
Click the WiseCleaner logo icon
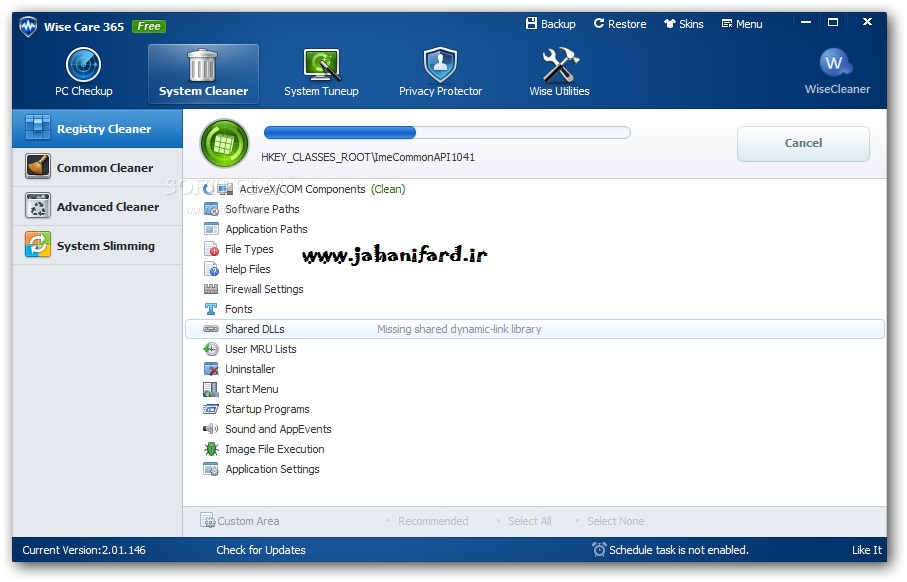pyautogui.click(x=836, y=64)
